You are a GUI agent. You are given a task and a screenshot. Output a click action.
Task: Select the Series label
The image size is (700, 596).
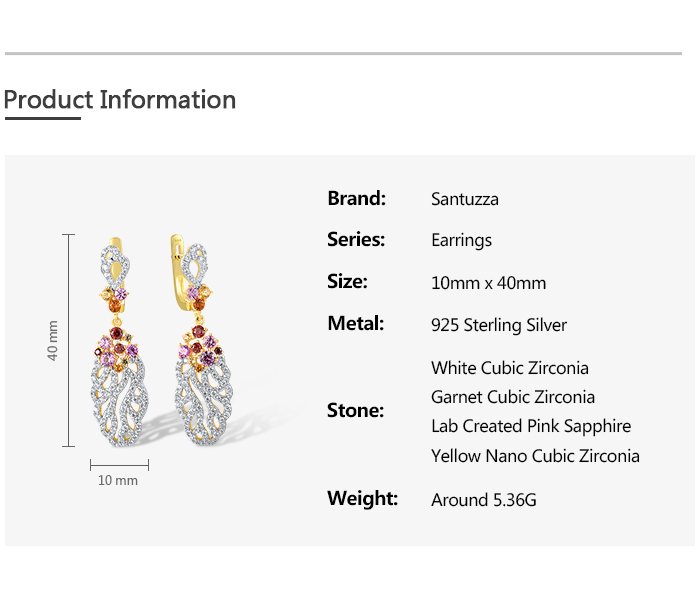click(356, 240)
